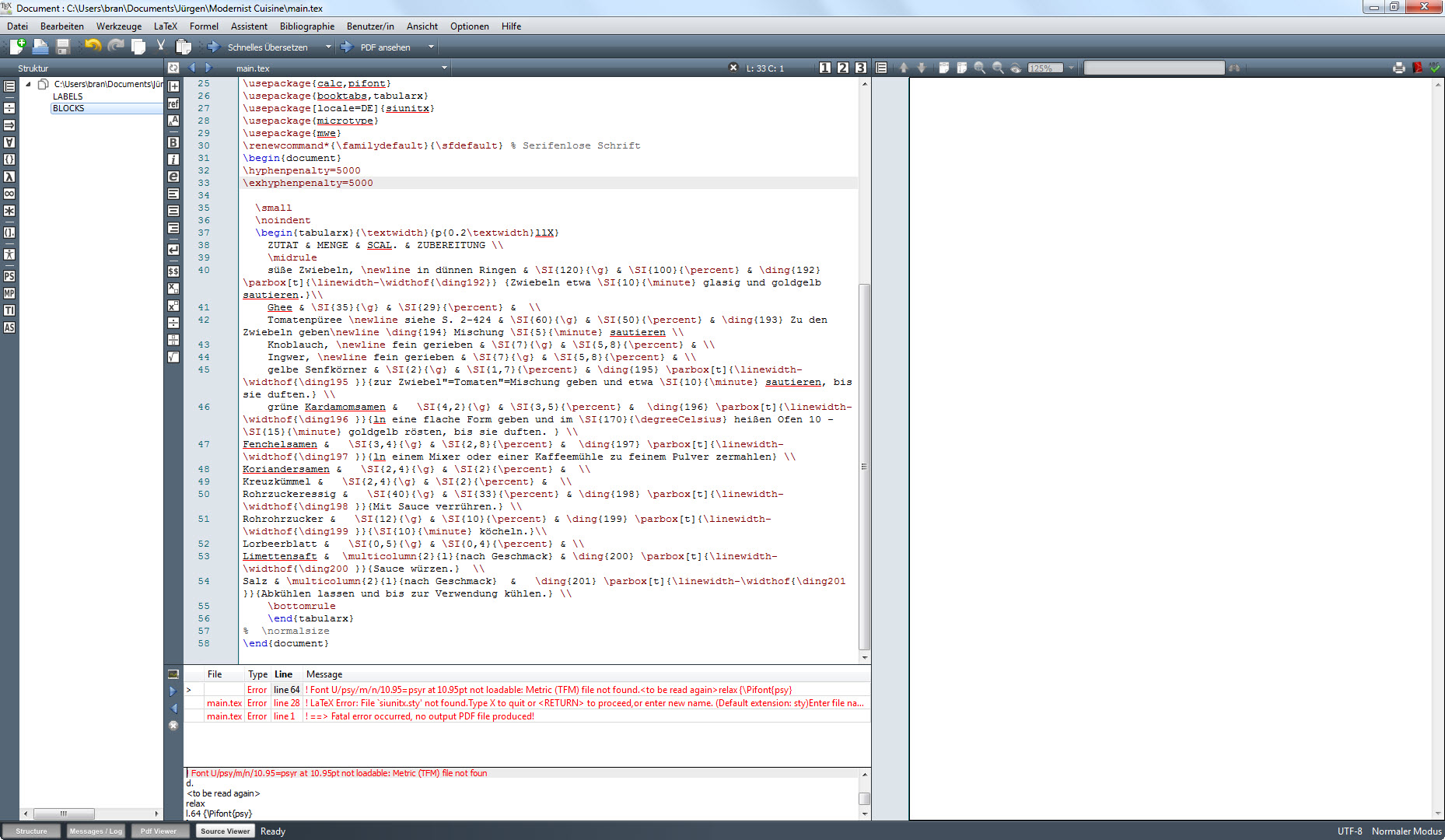
Task: Save the document with the floppy disk icon
Action: pos(63,47)
